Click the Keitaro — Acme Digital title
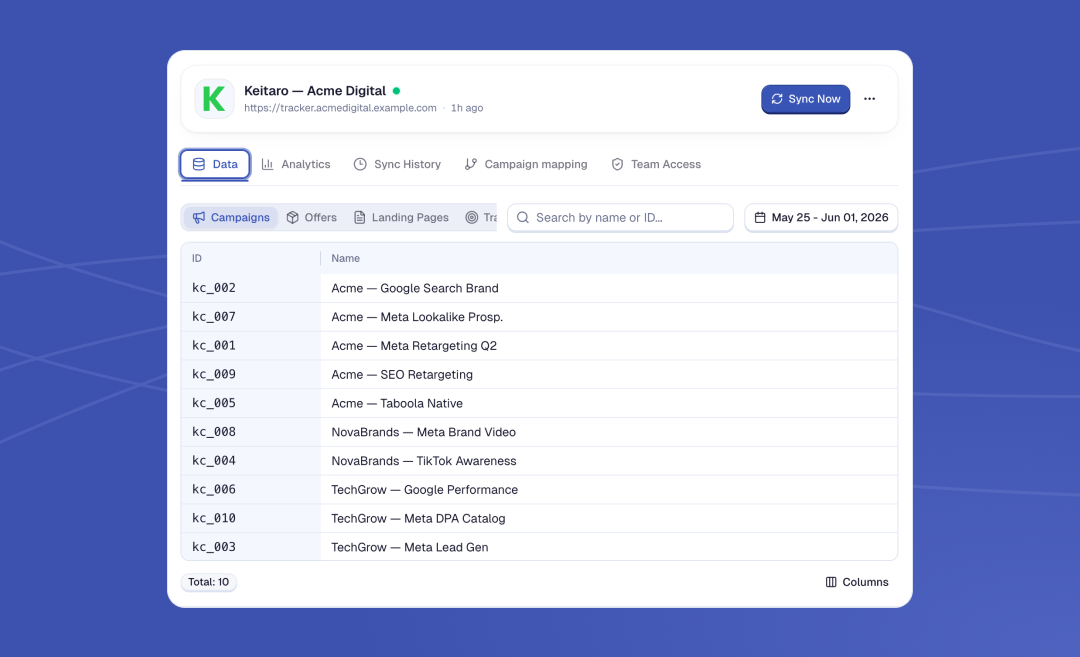The image size is (1080, 657). point(315,91)
